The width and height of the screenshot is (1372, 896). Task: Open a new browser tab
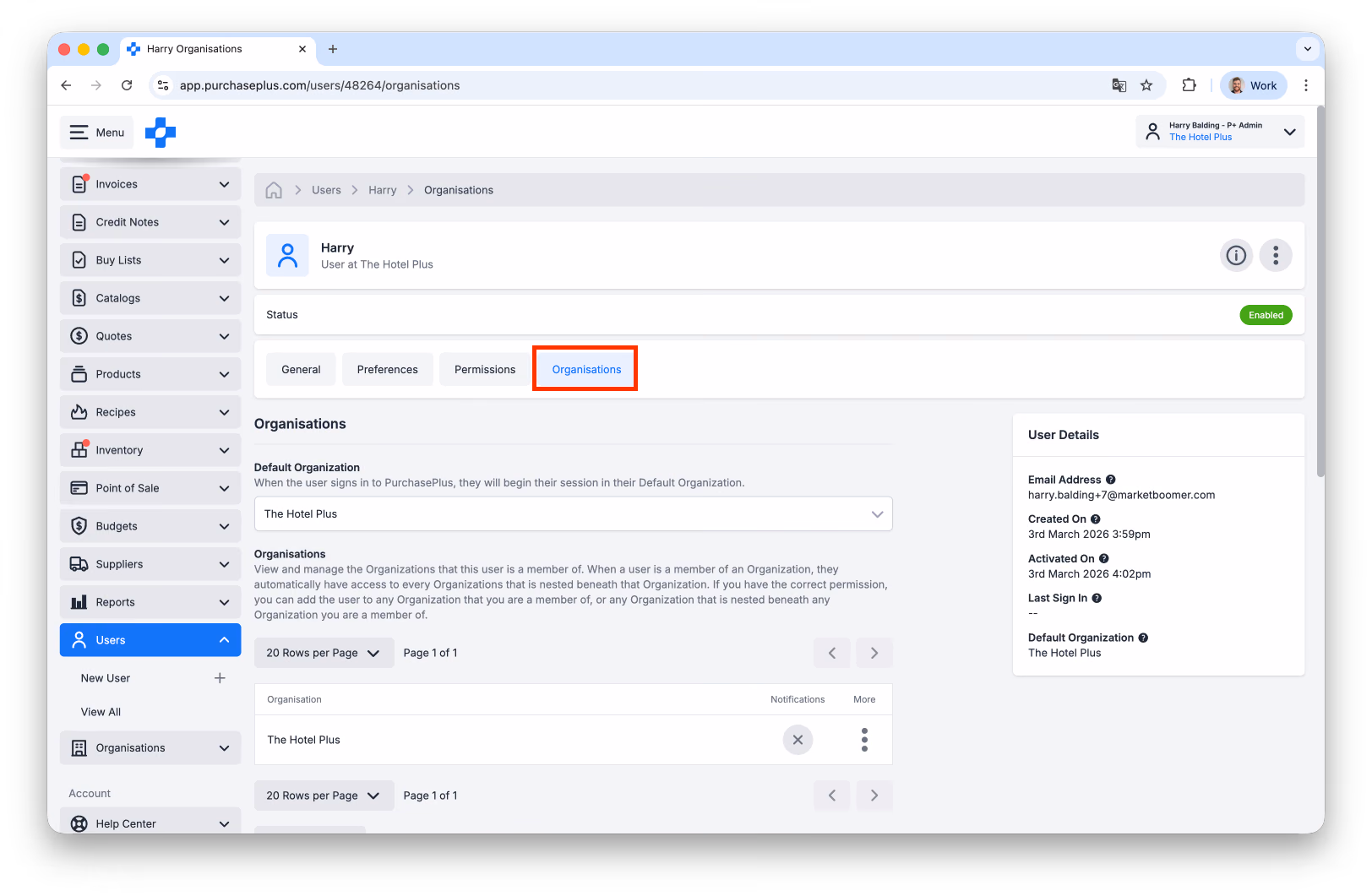tap(333, 49)
